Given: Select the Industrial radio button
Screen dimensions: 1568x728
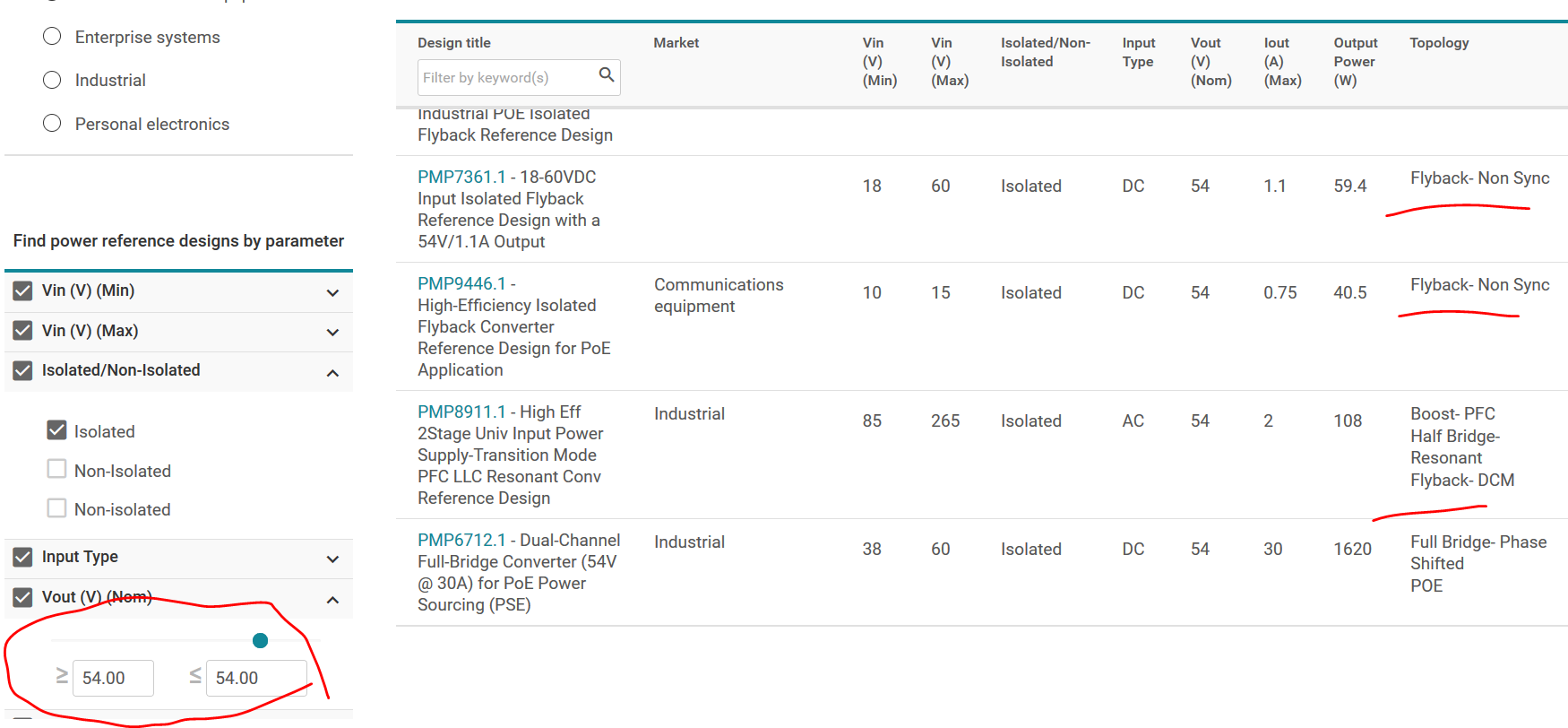Looking at the screenshot, I should click(53, 81).
